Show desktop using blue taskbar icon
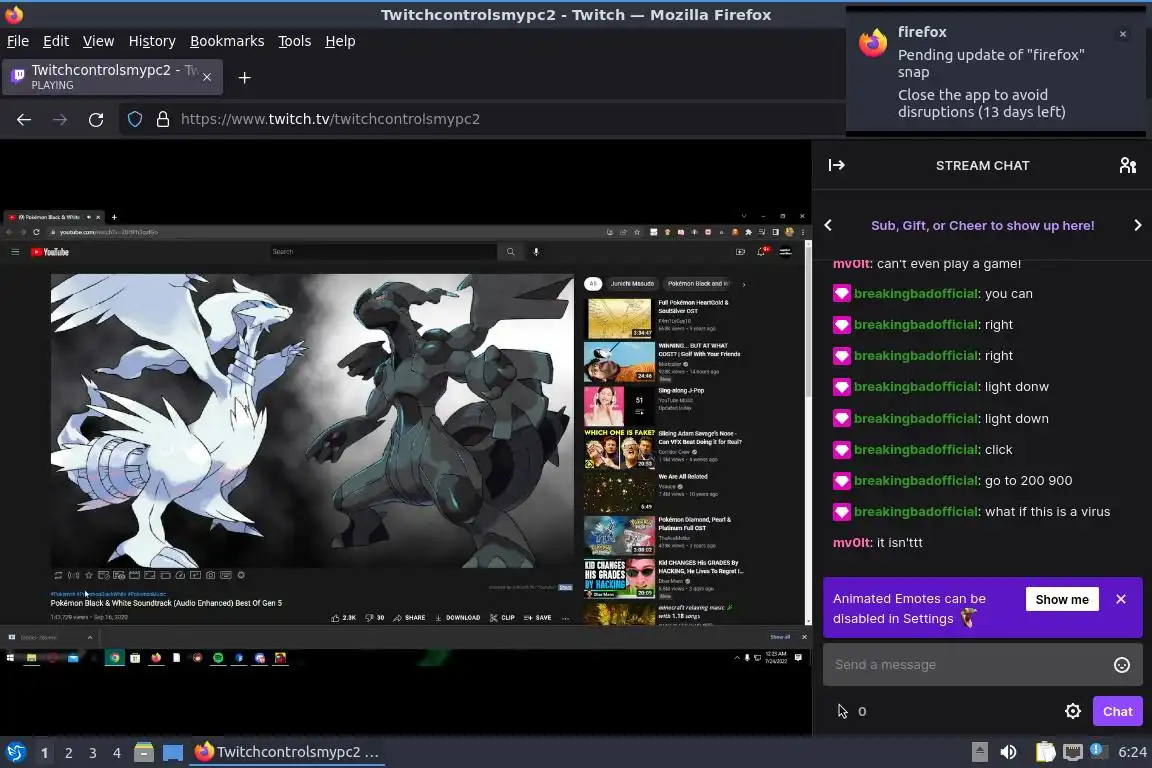 [x=173, y=753]
